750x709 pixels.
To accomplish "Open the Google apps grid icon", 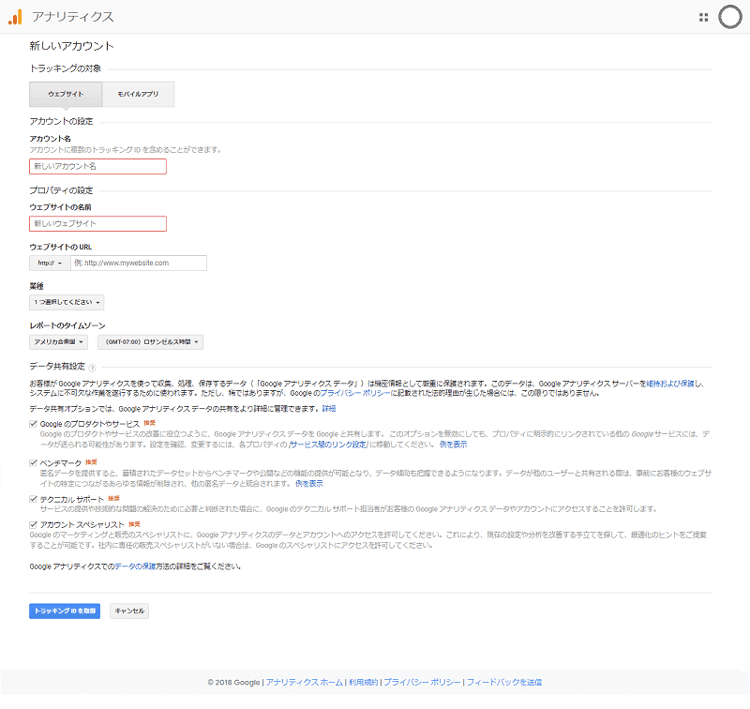I will point(703,17).
